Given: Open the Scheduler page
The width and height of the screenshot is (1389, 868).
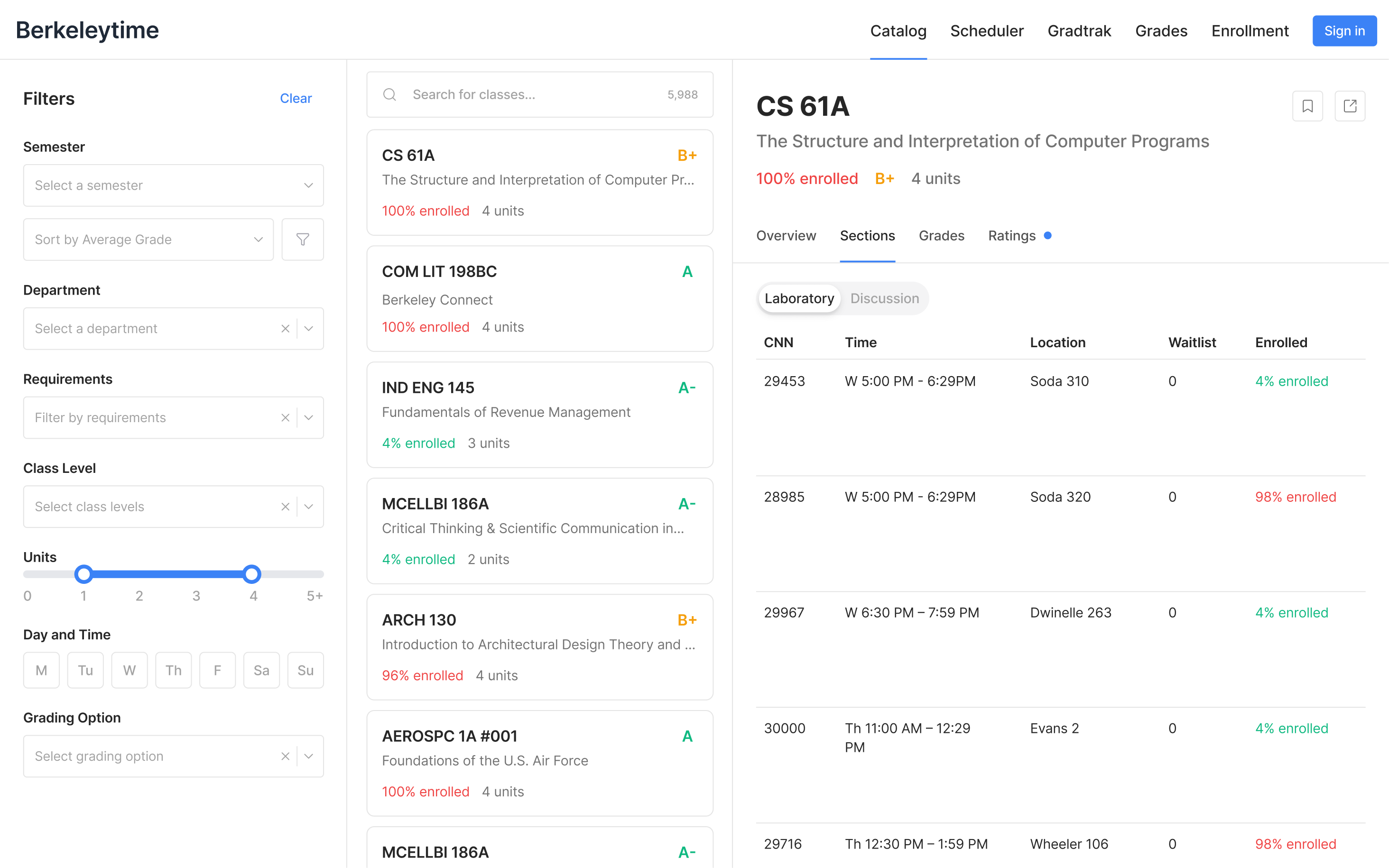Looking at the screenshot, I should pos(987,31).
